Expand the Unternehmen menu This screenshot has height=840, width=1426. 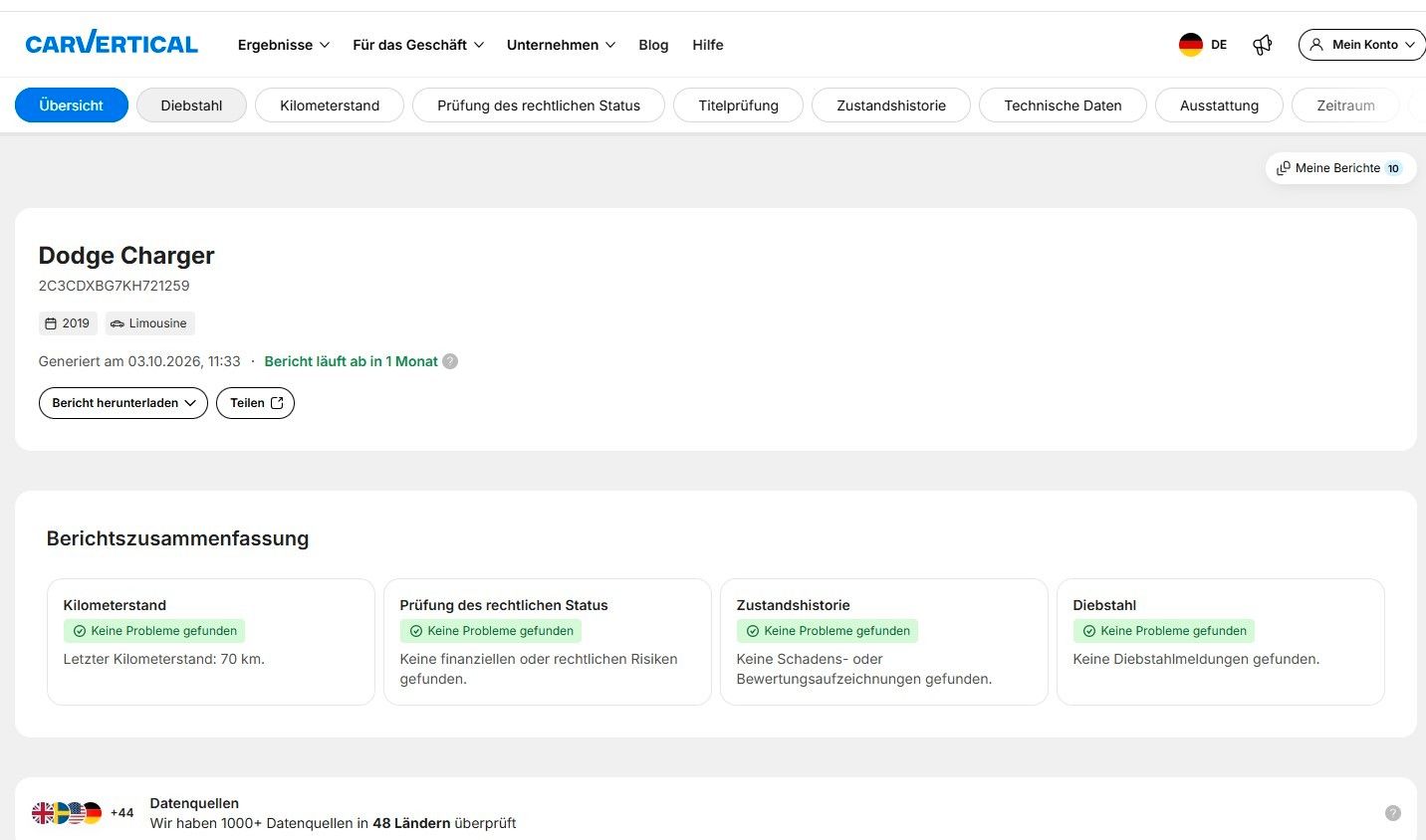point(561,45)
